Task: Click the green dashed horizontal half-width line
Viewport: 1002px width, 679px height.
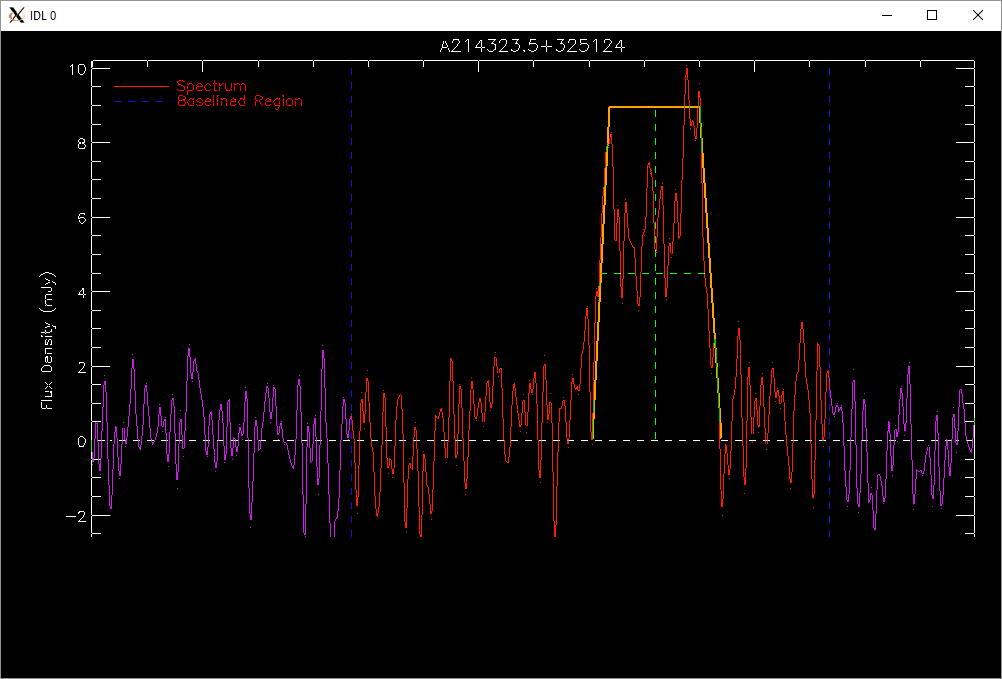Action: pyautogui.click(x=654, y=273)
